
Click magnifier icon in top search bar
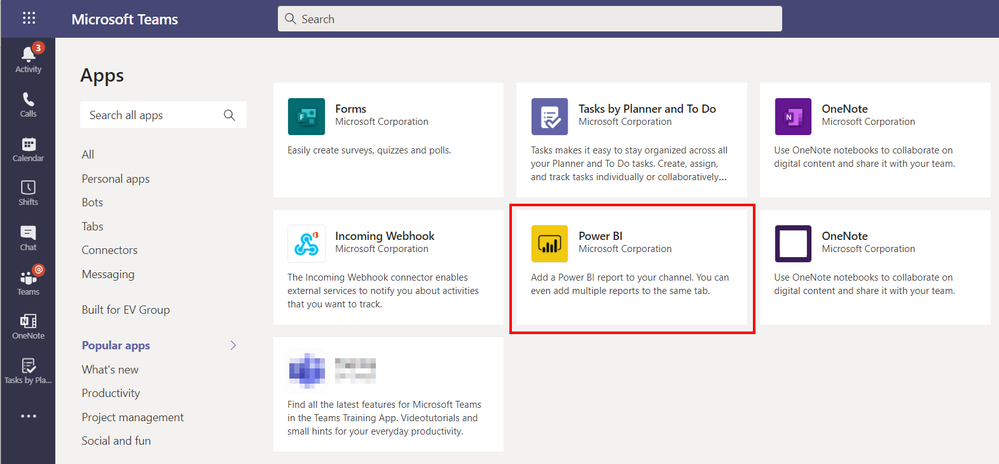[291, 18]
